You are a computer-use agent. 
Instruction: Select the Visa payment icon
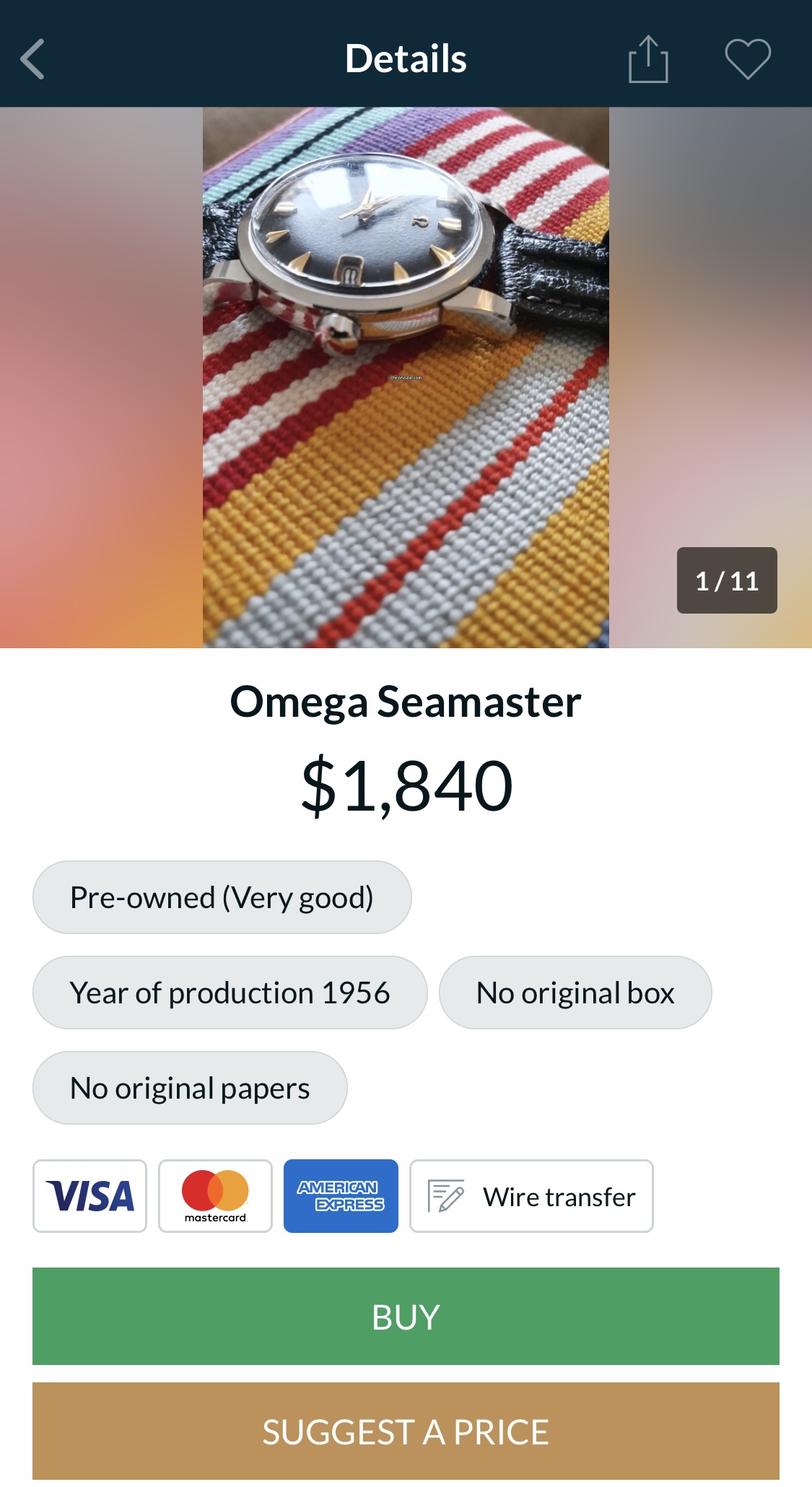pyautogui.click(x=90, y=1196)
